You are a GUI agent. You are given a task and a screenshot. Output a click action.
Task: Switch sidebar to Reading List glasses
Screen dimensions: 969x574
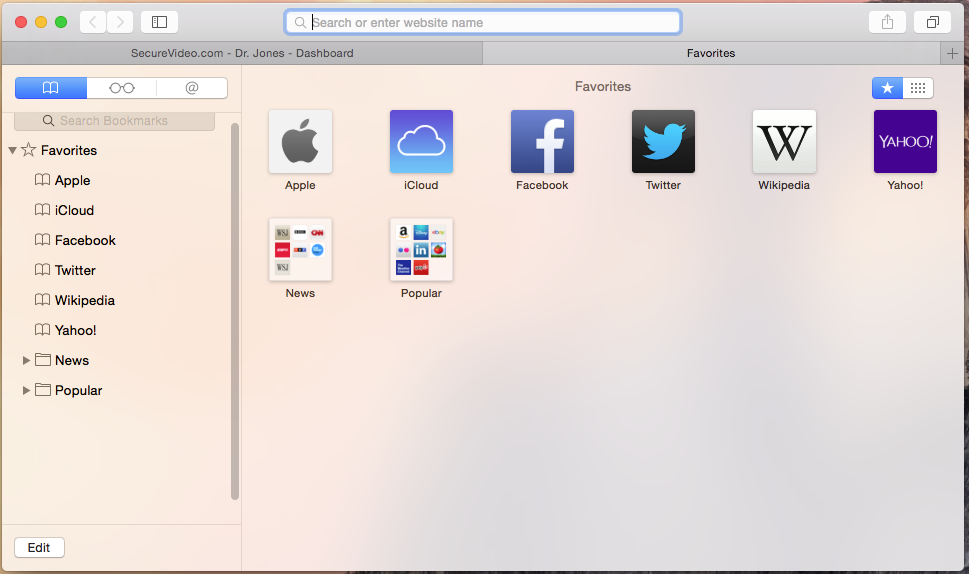(x=122, y=88)
